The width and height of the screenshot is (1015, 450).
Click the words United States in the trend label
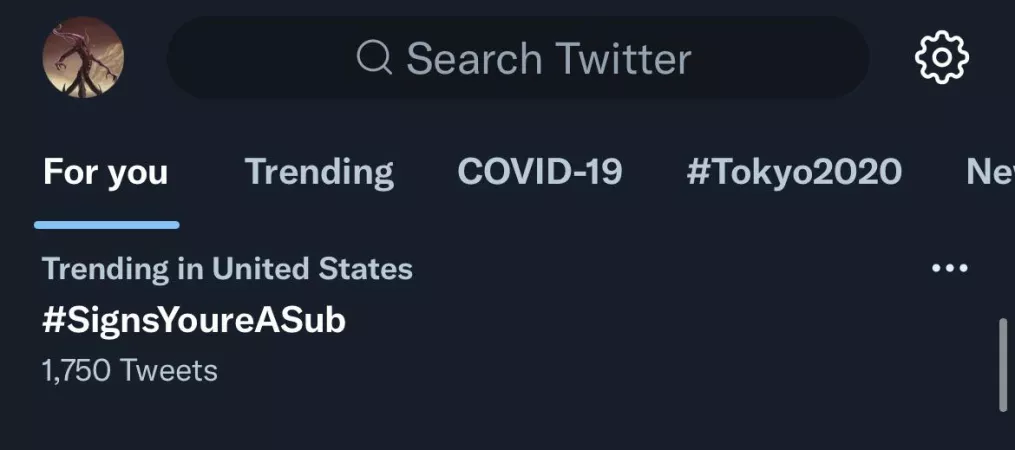[312, 268]
